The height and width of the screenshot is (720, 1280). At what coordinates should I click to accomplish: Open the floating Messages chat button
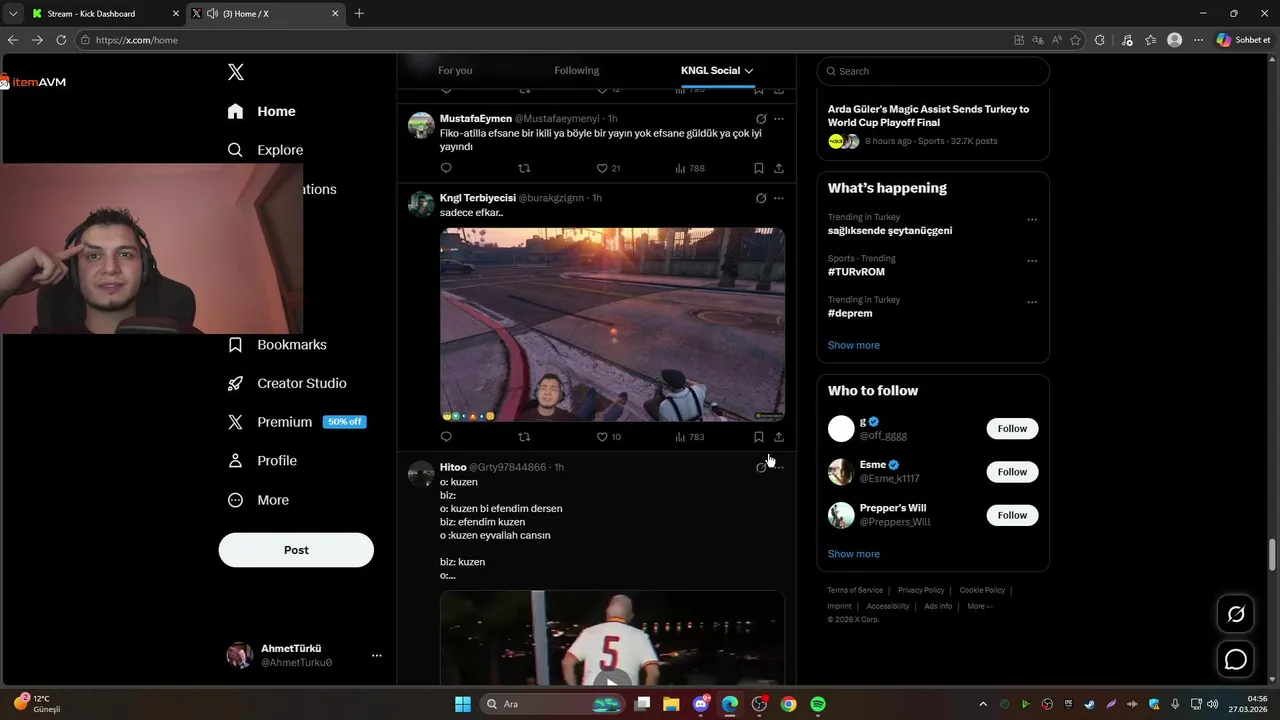(1236, 660)
